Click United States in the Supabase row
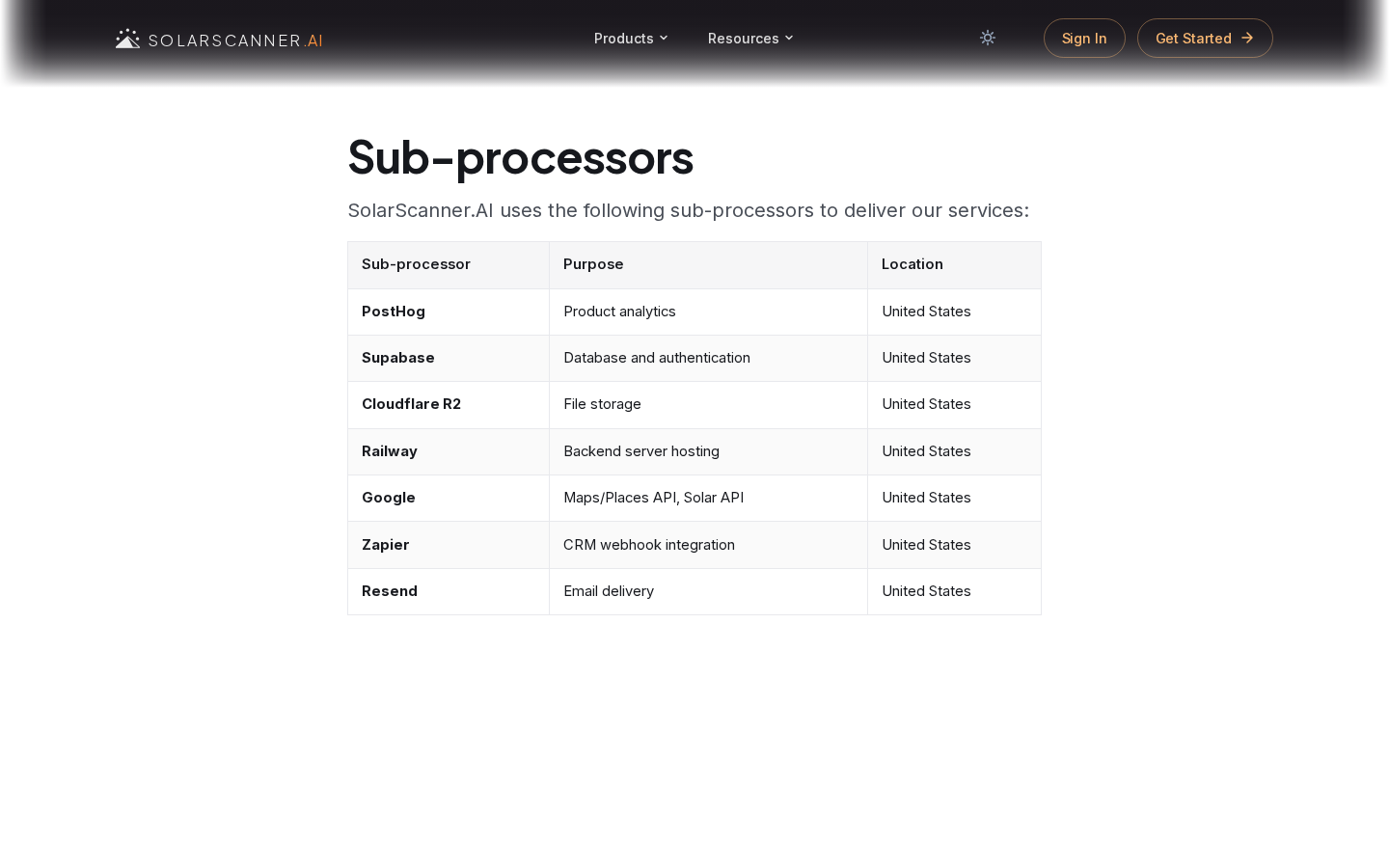This screenshot has width=1389, height=868. pos(955,359)
